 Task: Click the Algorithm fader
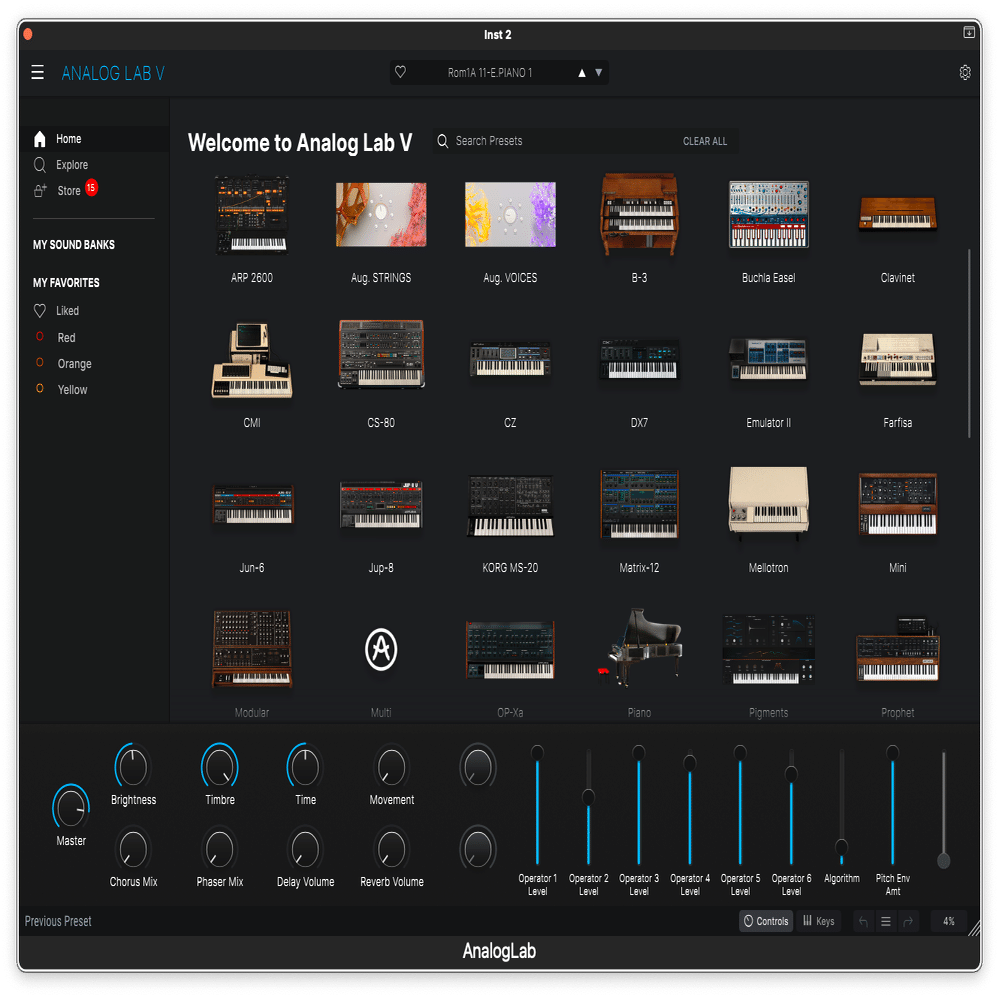point(842,847)
